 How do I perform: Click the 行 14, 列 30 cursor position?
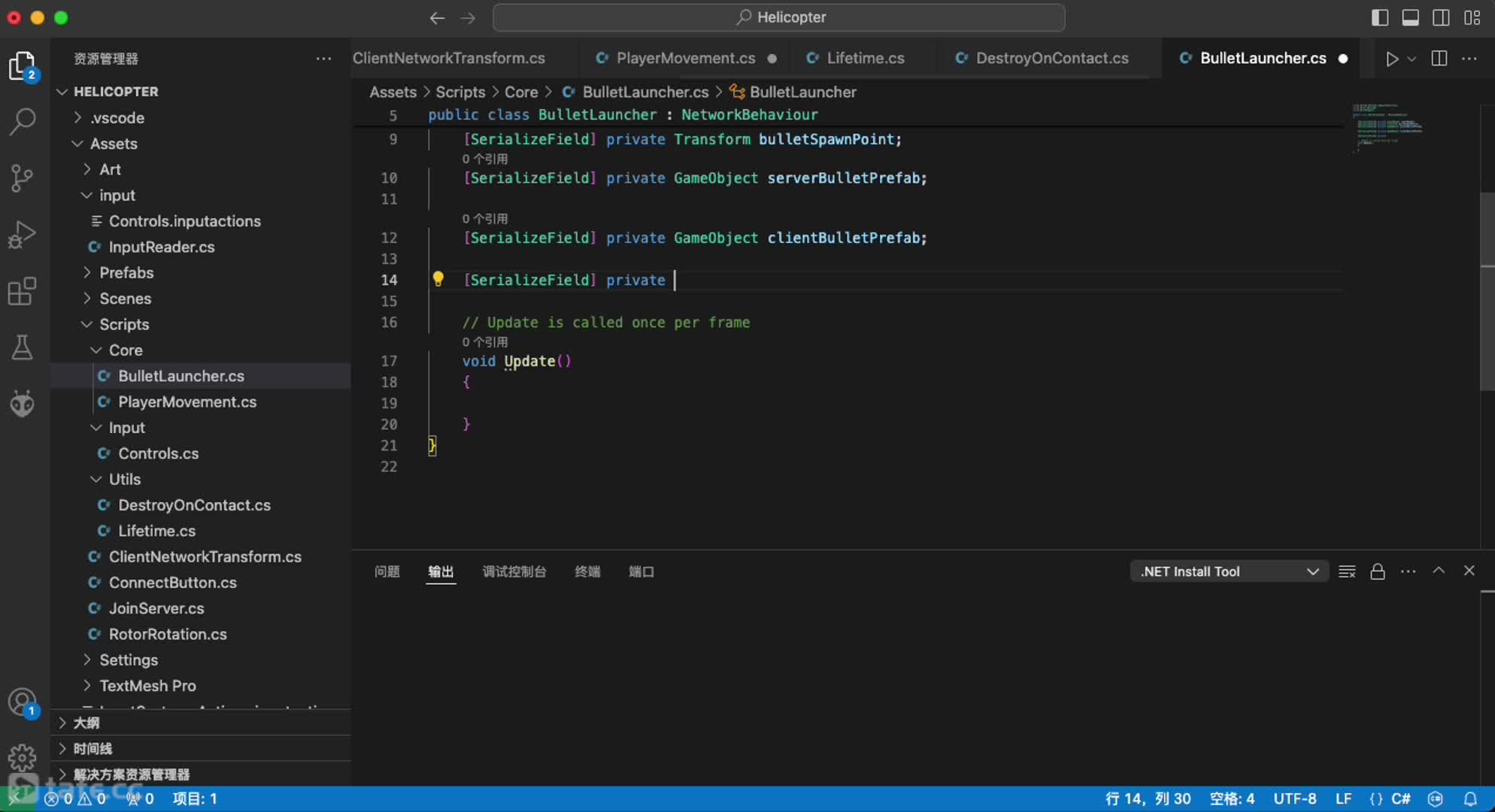pyautogui.click(x=1148, y=798)
